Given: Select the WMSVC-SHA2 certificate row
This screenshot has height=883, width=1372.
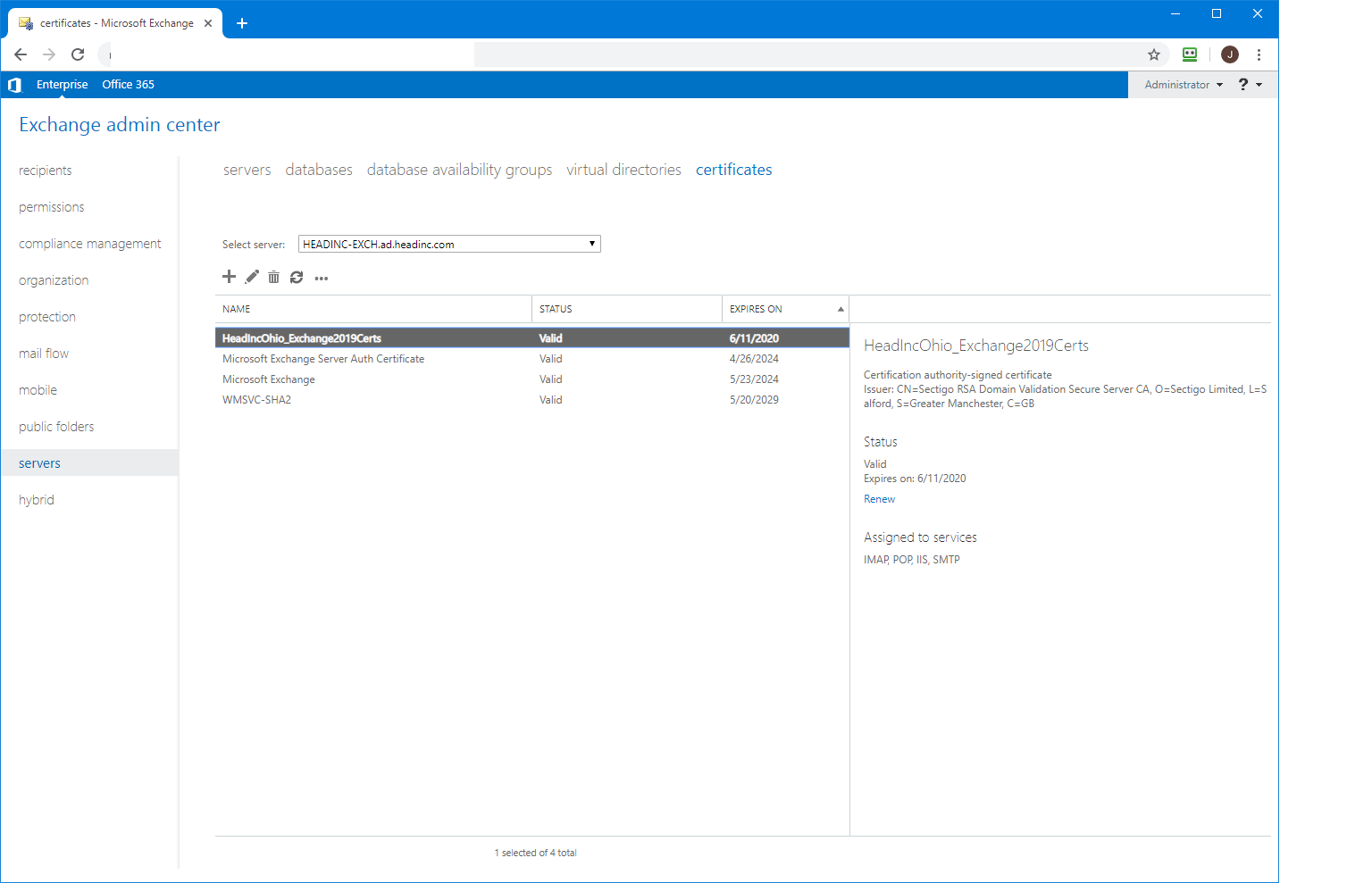Looking at the screenshot, I should tap(257, 400).
